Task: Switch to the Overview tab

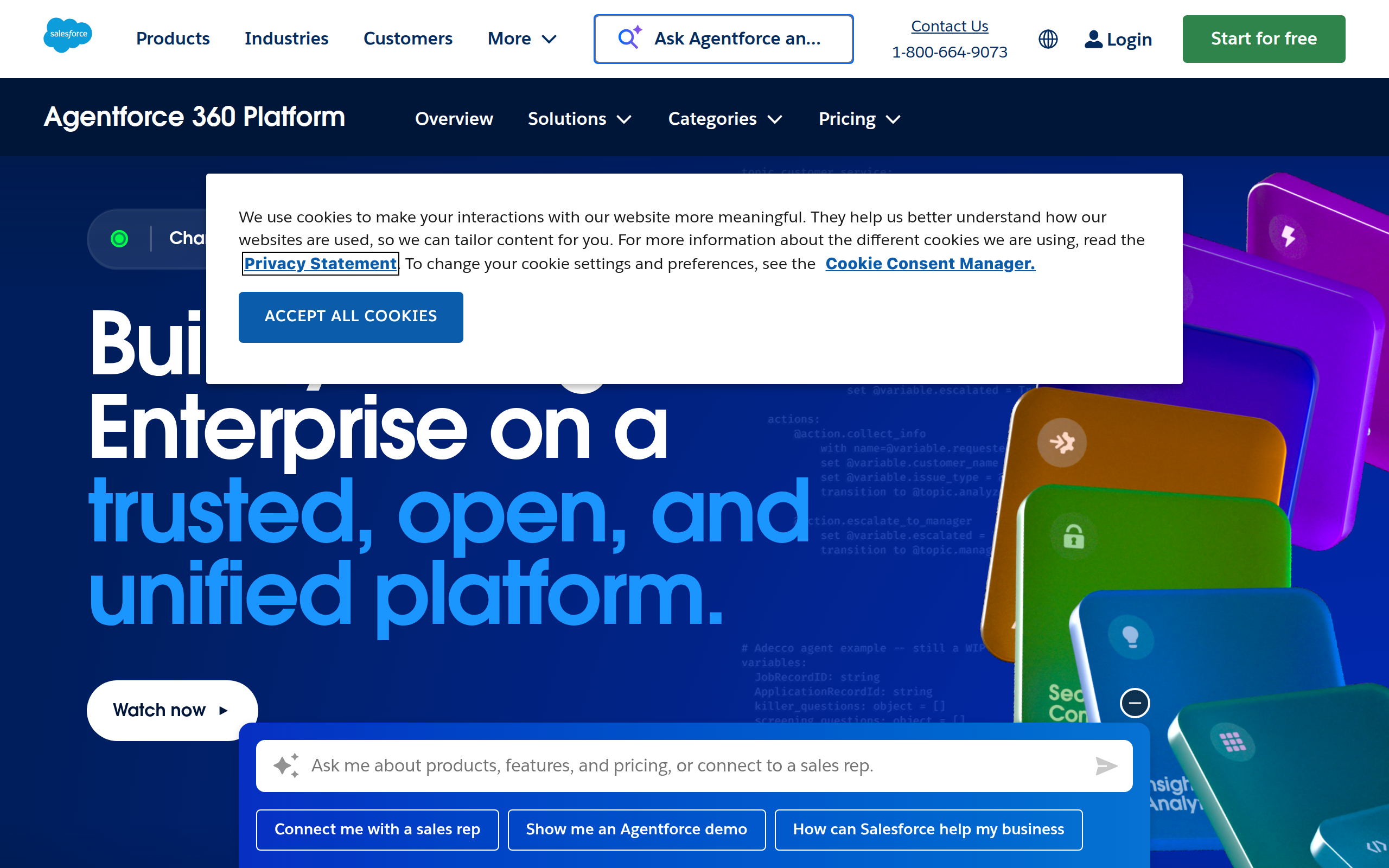Action: click(x=454, y=119)
